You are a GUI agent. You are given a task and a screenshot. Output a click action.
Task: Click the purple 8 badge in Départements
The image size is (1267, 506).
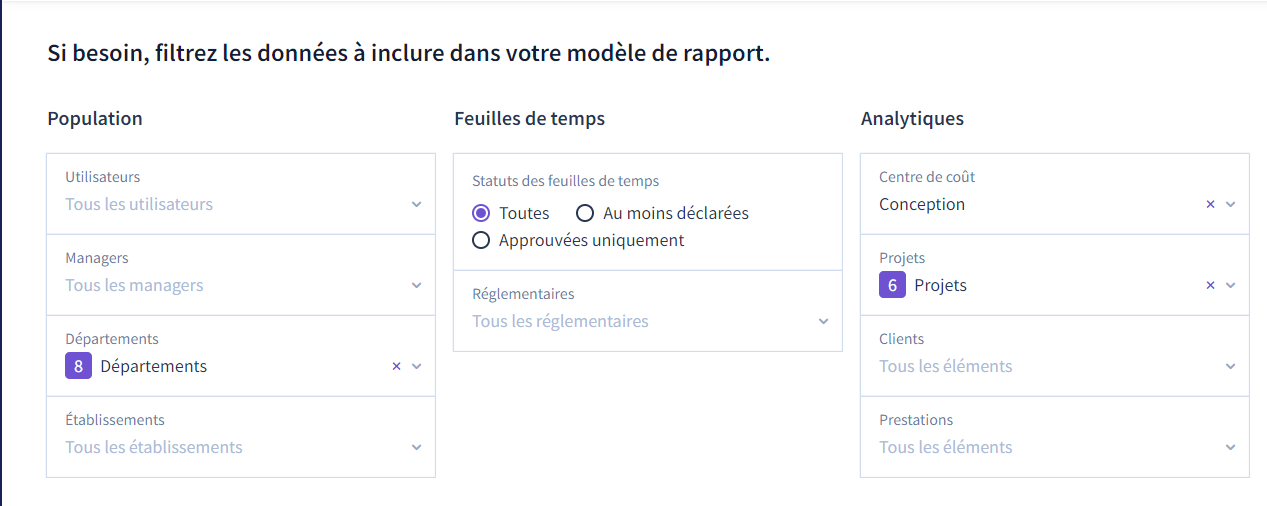(79, 366)
